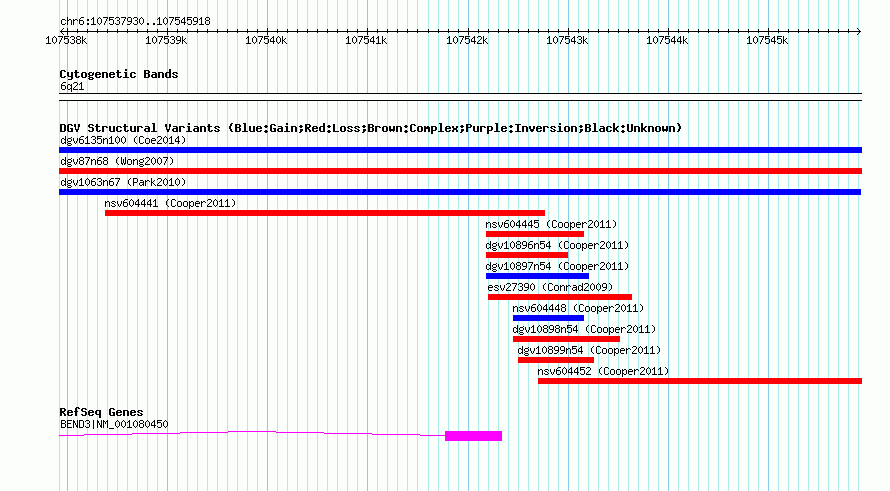Click the 107538k ruler tick label
Image resolution: width=890 pixels, height=491 pixels.
pos(66,40)
